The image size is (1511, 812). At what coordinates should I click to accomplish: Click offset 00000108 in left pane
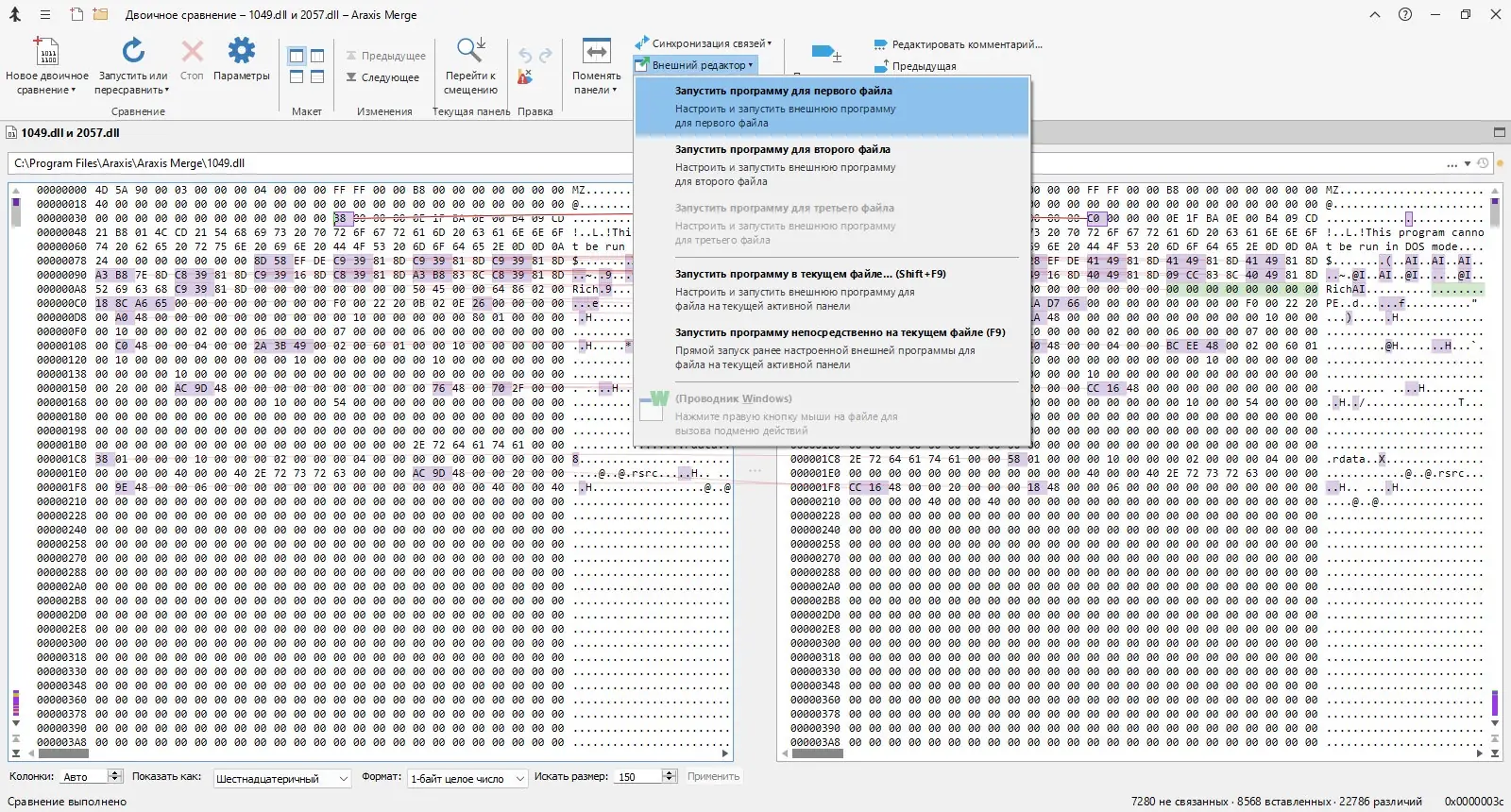point(61,346)
